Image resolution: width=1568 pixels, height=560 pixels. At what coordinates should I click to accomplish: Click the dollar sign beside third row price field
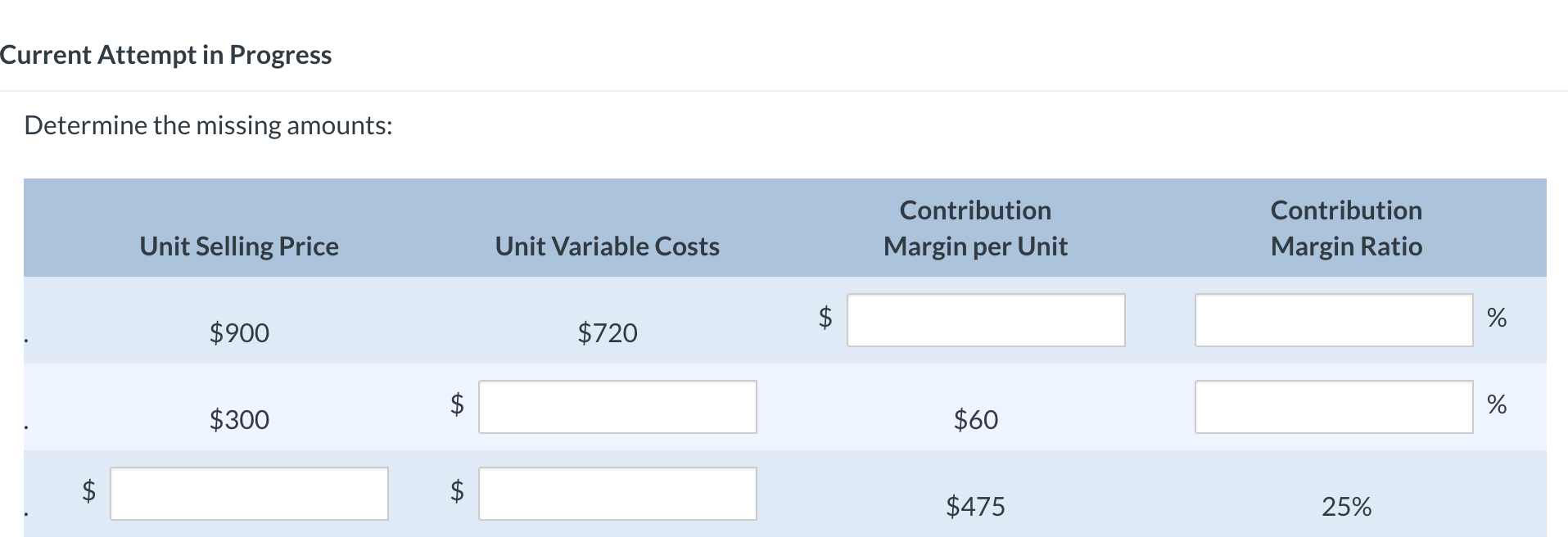tap(88, 493)
